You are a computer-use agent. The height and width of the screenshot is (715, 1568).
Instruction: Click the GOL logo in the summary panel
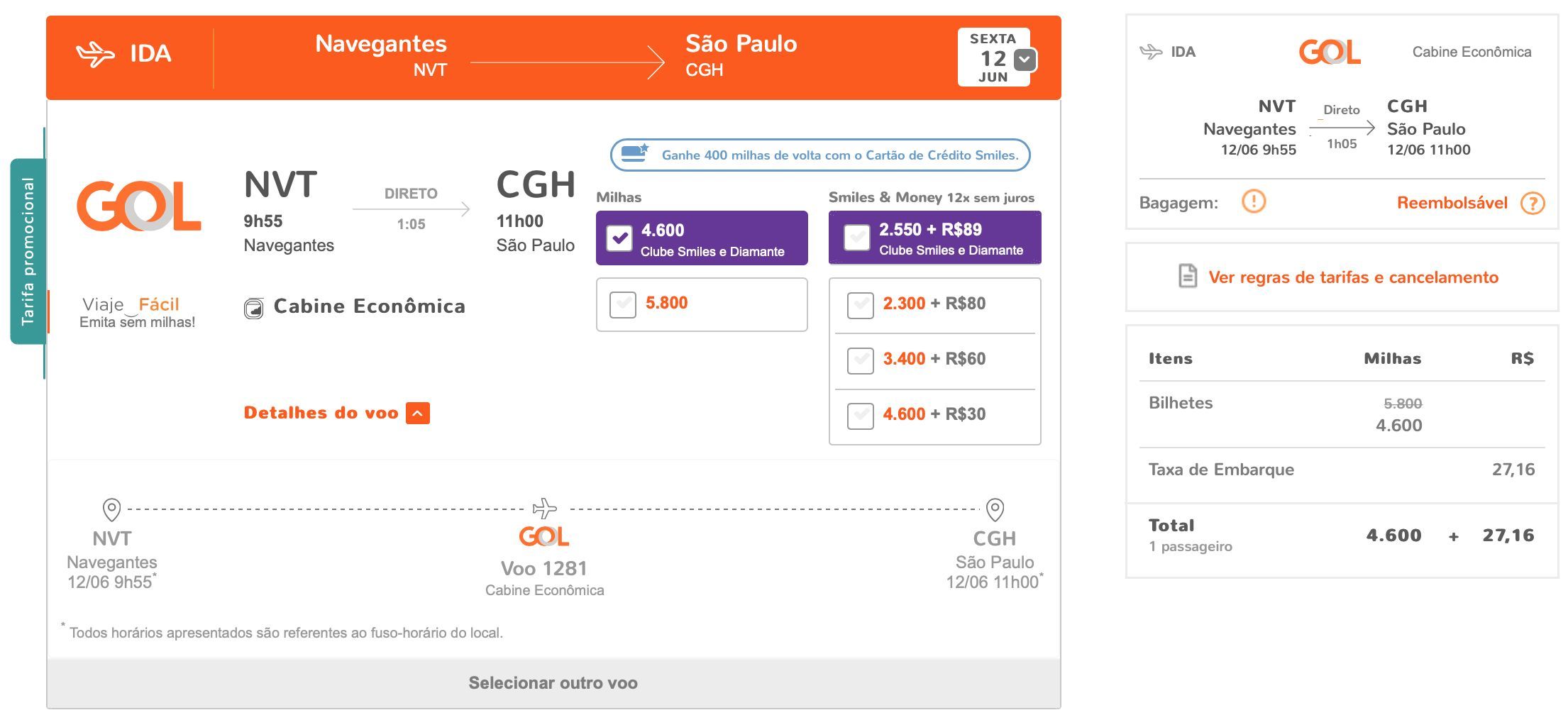pyautogui.click(x=1330, y=52)
